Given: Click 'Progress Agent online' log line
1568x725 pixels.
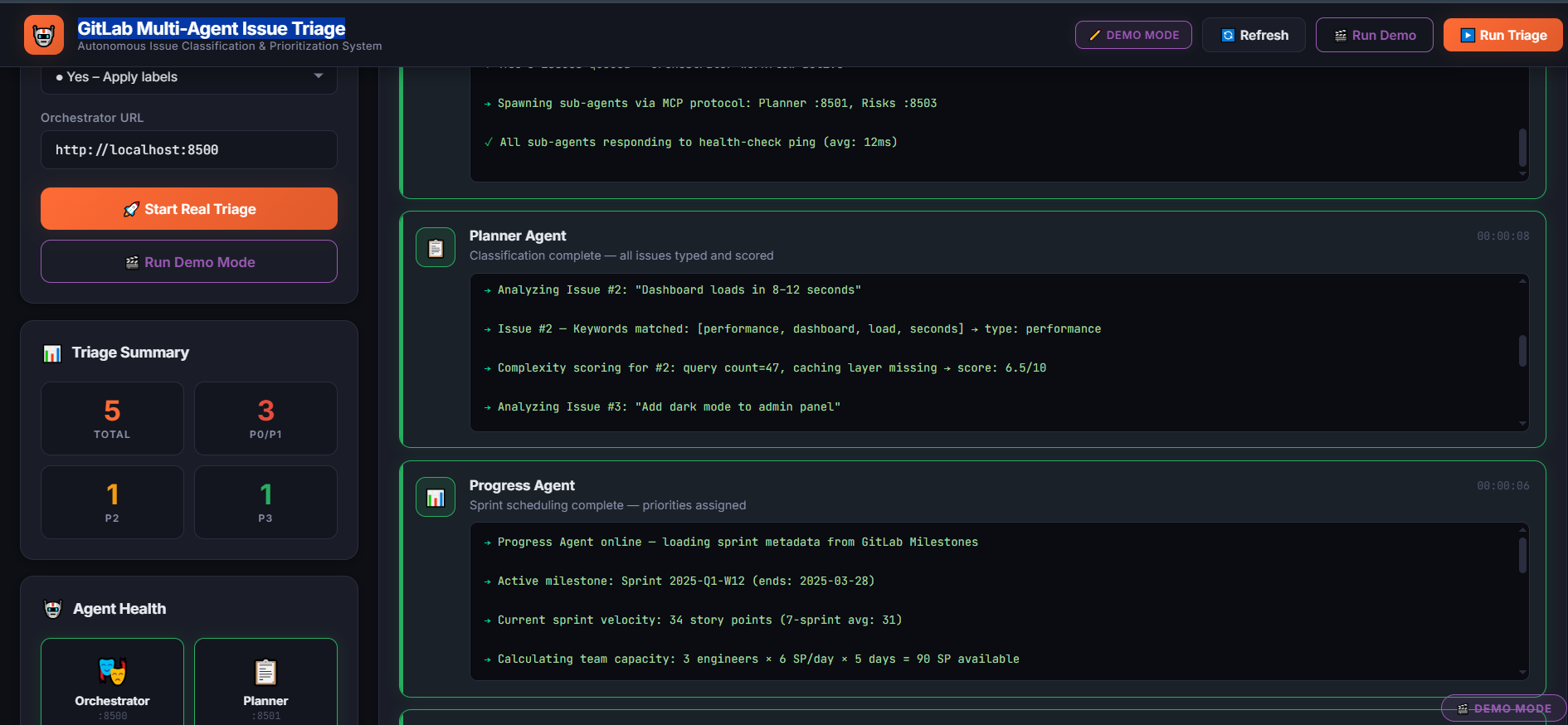Looking at the screenshot, I should pos(731,543).
